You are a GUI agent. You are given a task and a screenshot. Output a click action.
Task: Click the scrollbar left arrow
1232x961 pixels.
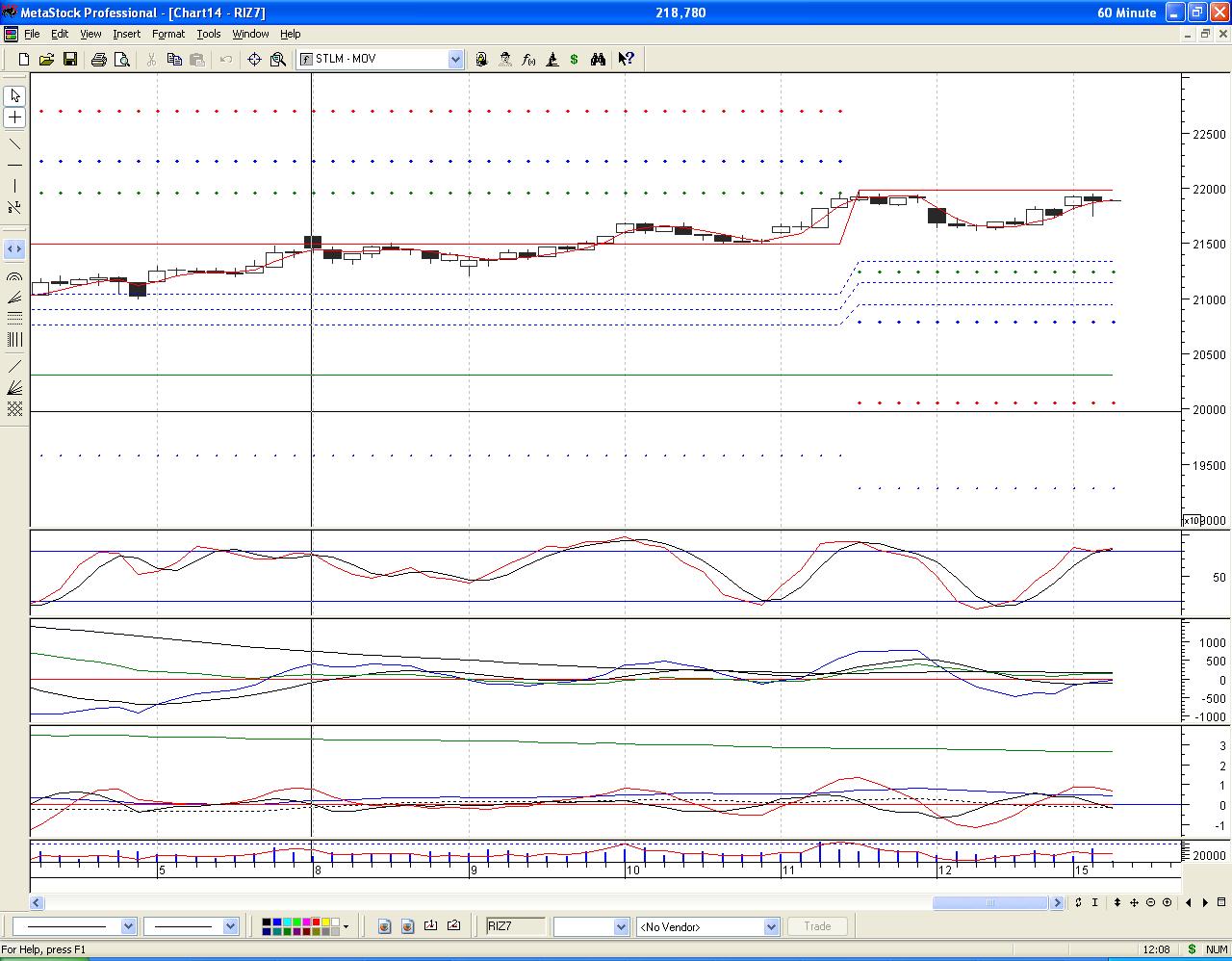pos(37,902)
